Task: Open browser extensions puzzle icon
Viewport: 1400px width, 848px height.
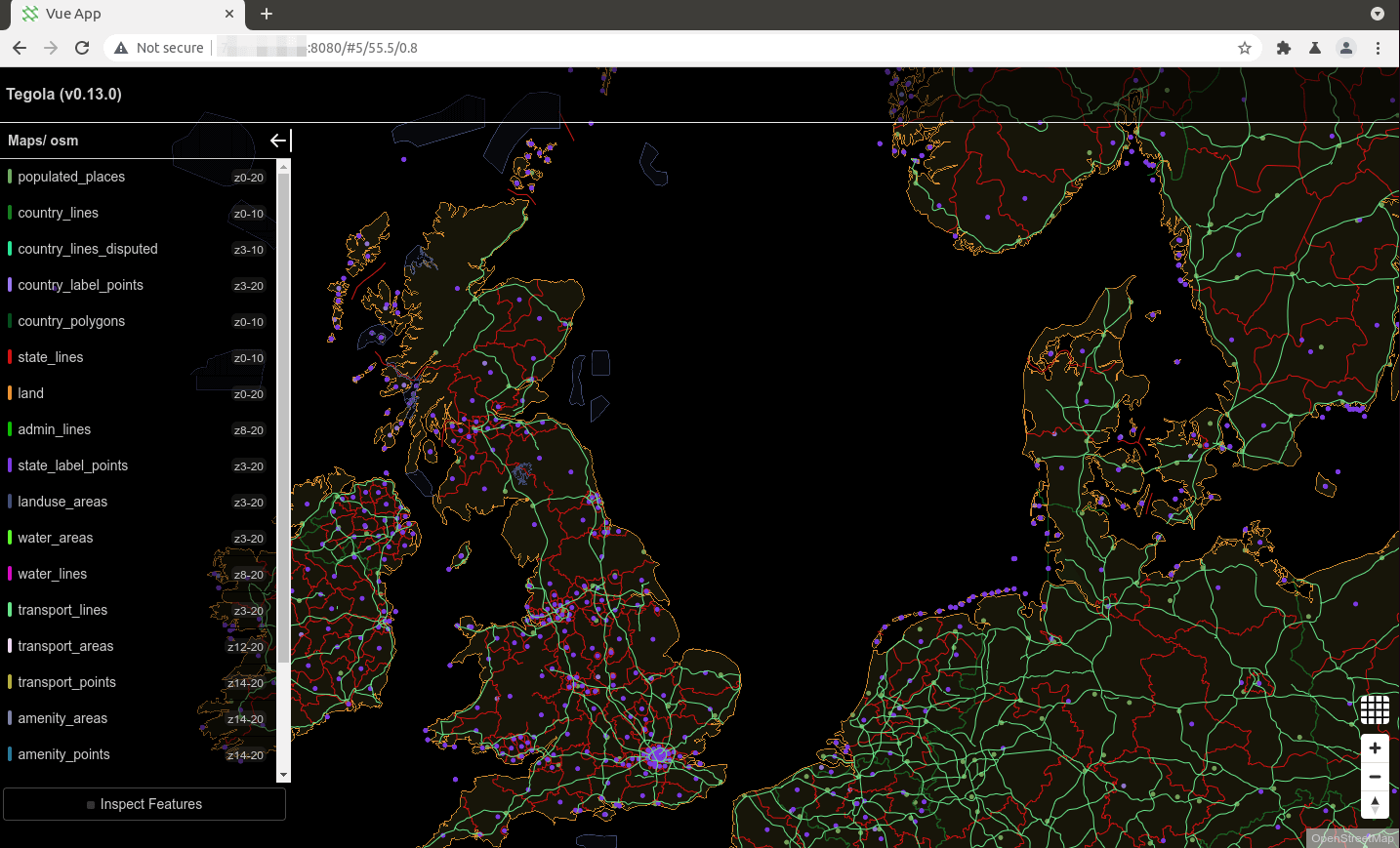Action: pyautogui.click(x=1284, y=48)
